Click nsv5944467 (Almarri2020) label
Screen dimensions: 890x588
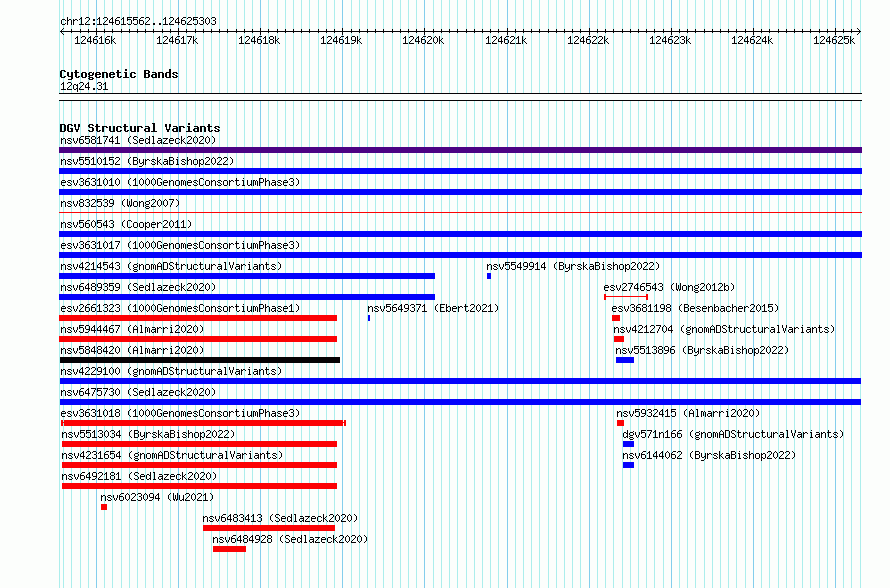pyautogui.click(x=132, y=329)
